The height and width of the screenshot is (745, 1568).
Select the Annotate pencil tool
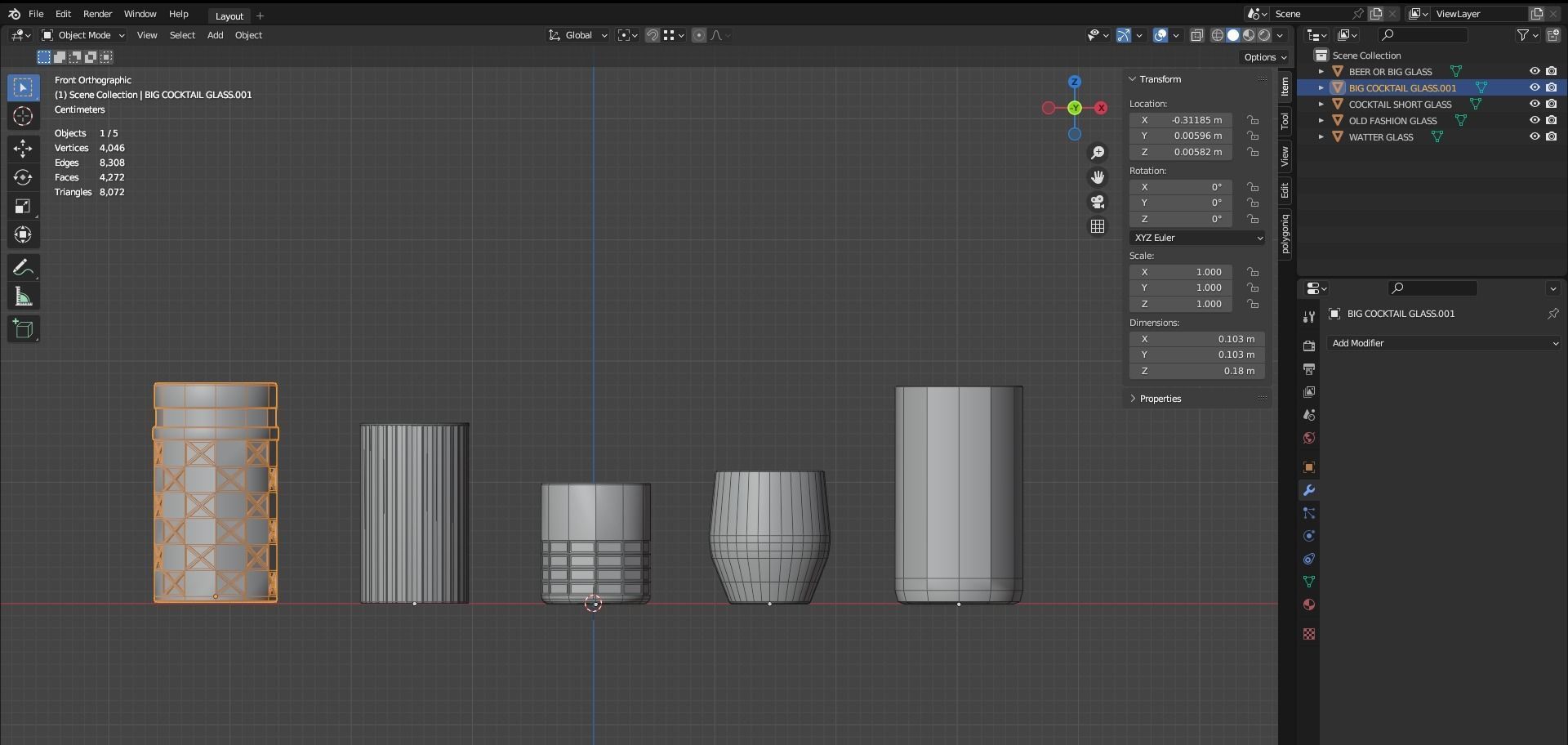coord(23,268)
